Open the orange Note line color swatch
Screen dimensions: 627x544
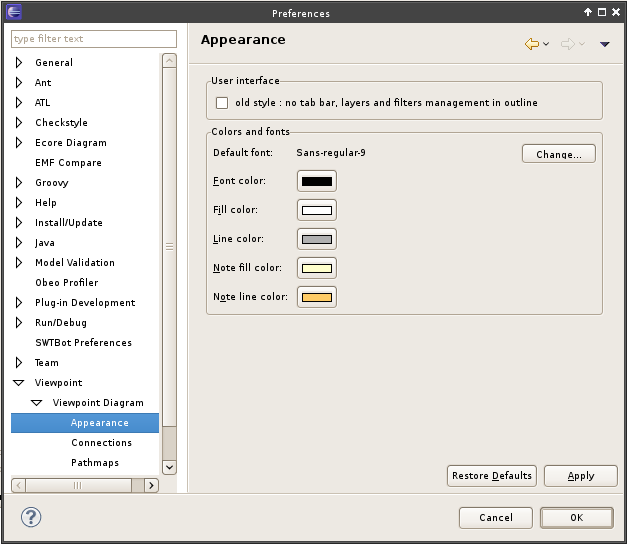point(317,297)
